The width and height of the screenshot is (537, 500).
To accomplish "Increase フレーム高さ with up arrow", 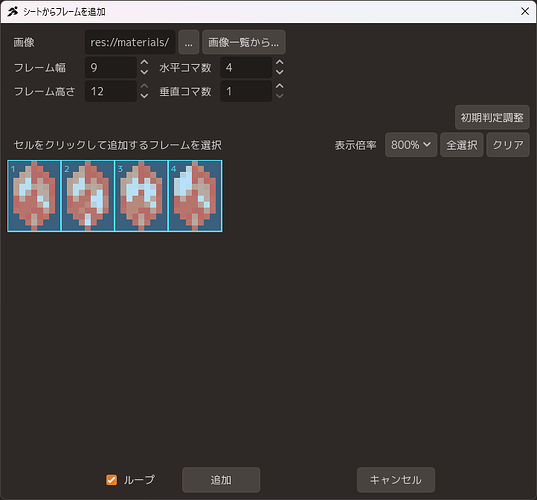I will (x=145, y=86).
